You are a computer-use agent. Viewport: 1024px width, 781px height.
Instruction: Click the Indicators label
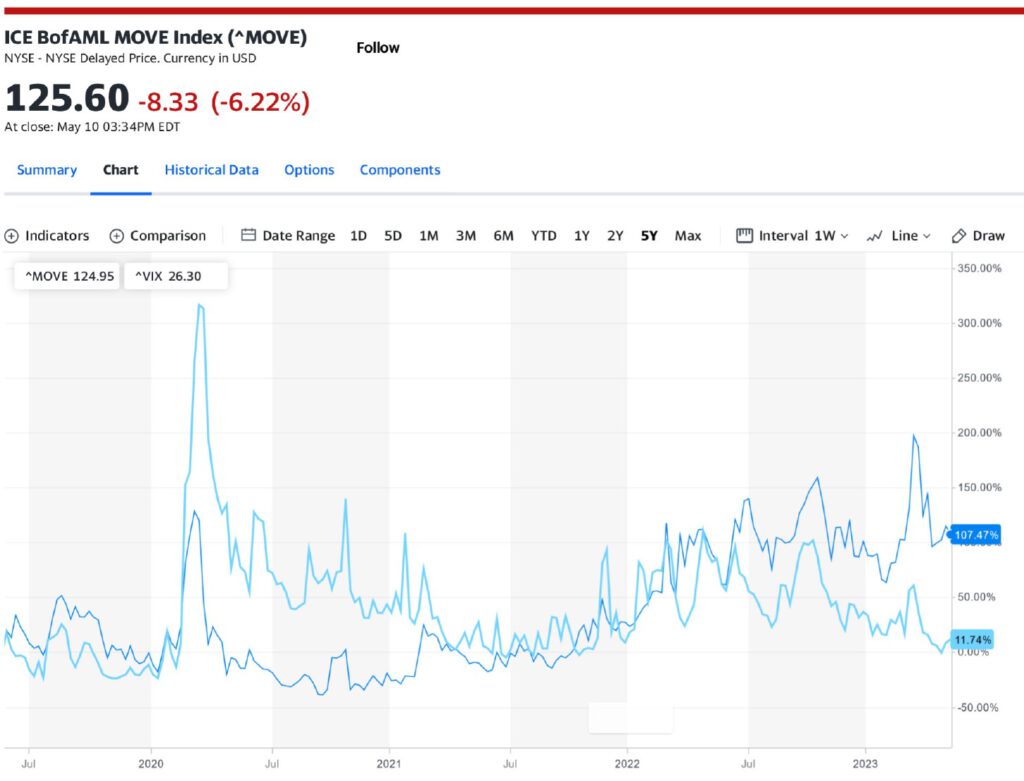coord(57,236)
